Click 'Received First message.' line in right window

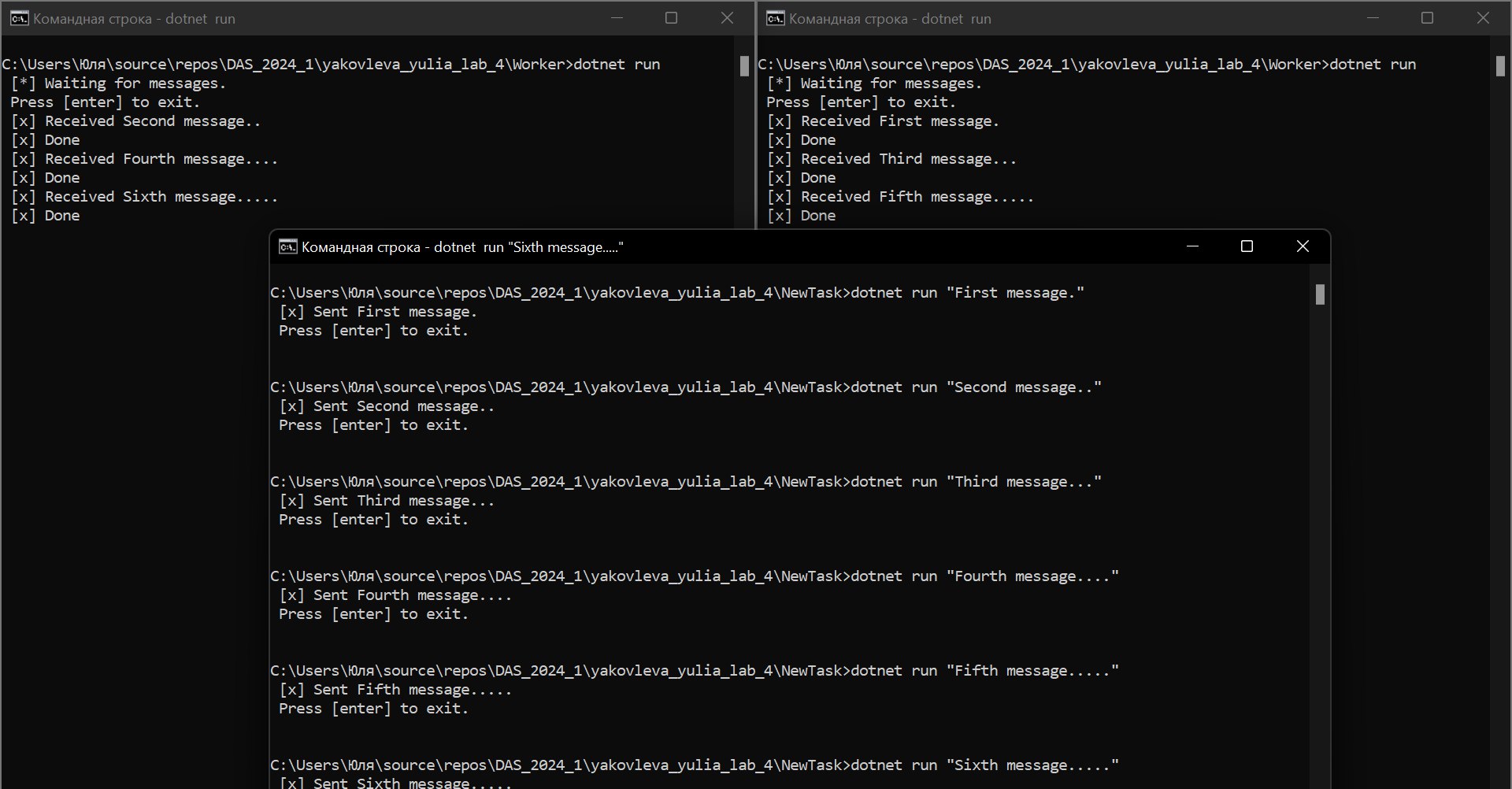(883, 121)
